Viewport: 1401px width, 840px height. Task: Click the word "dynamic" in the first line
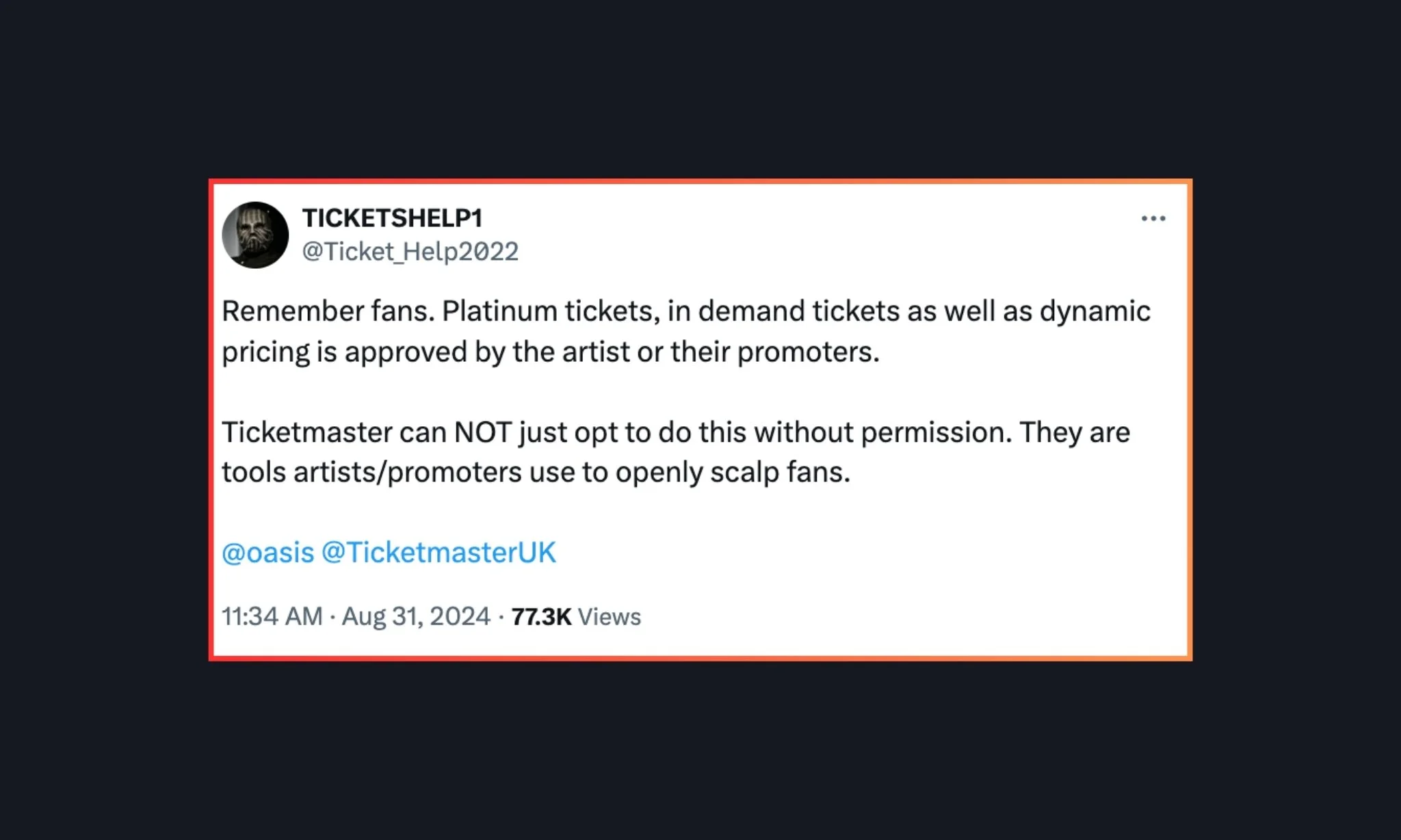[x=1095, y=311]
